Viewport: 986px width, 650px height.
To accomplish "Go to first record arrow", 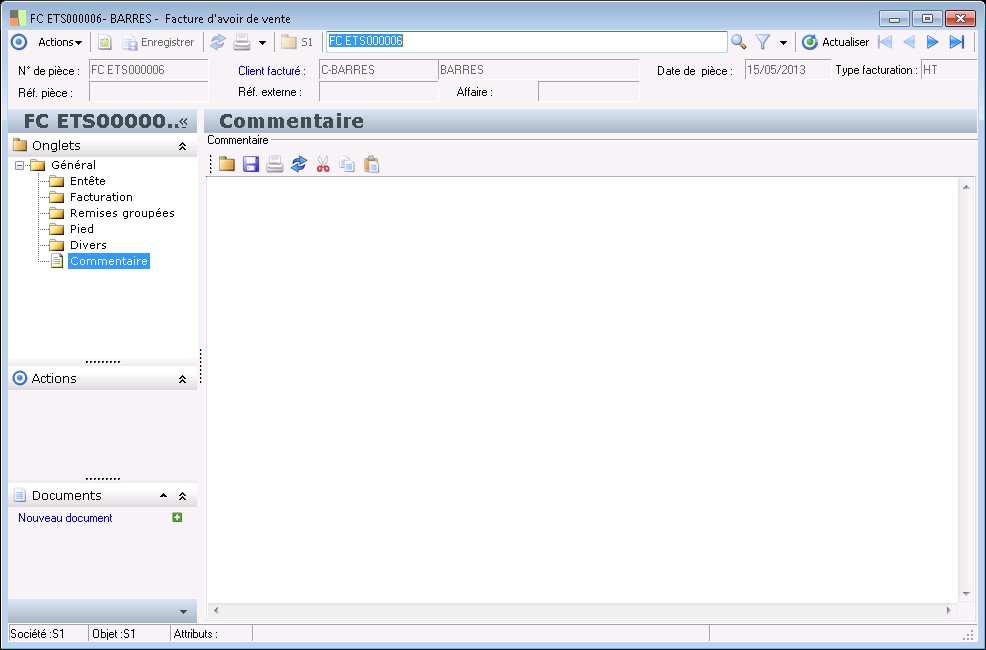I will [885, 42].
